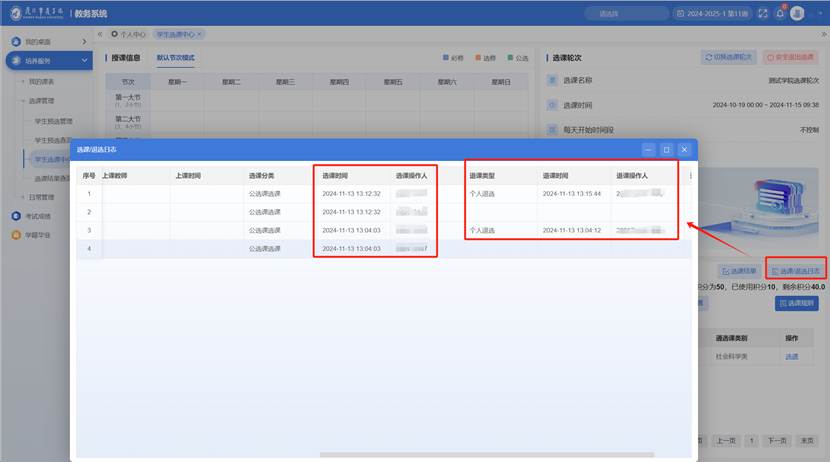830x462 pixels.
Task: Maximize the 选课/退选日志 dialog
Action: (666, 149)
